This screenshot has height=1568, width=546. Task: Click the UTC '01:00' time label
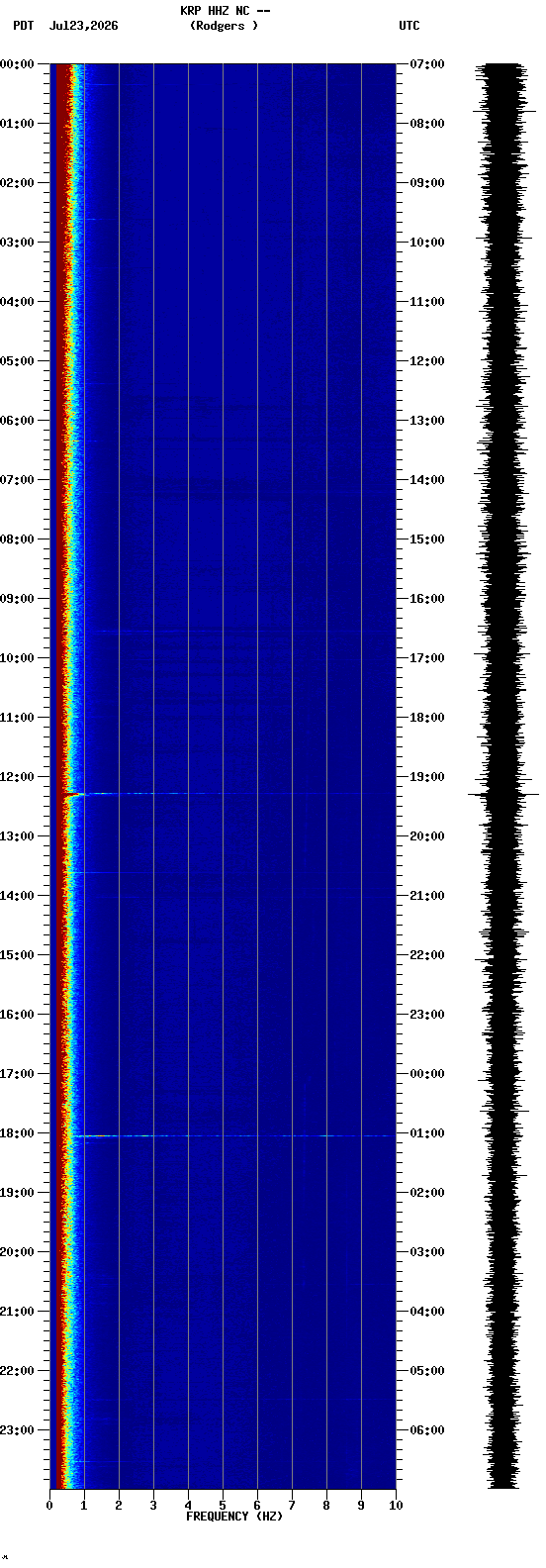pos(427,1133)
